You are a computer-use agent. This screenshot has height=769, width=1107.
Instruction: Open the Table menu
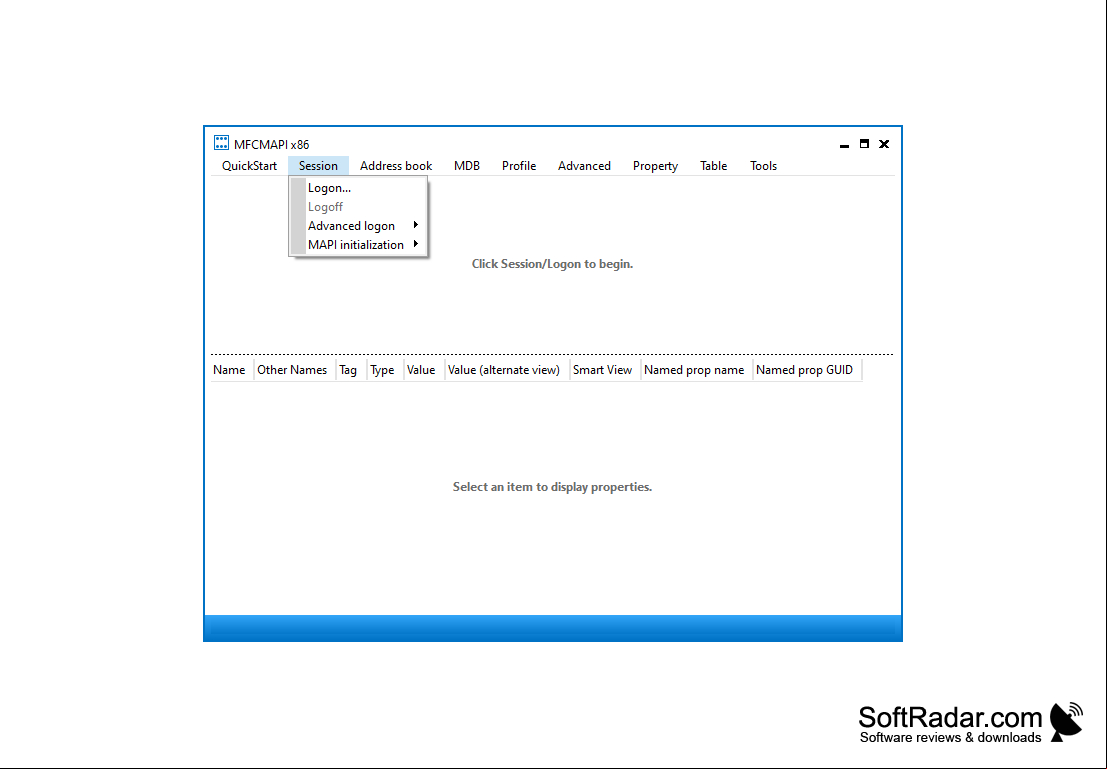point(713,166)
